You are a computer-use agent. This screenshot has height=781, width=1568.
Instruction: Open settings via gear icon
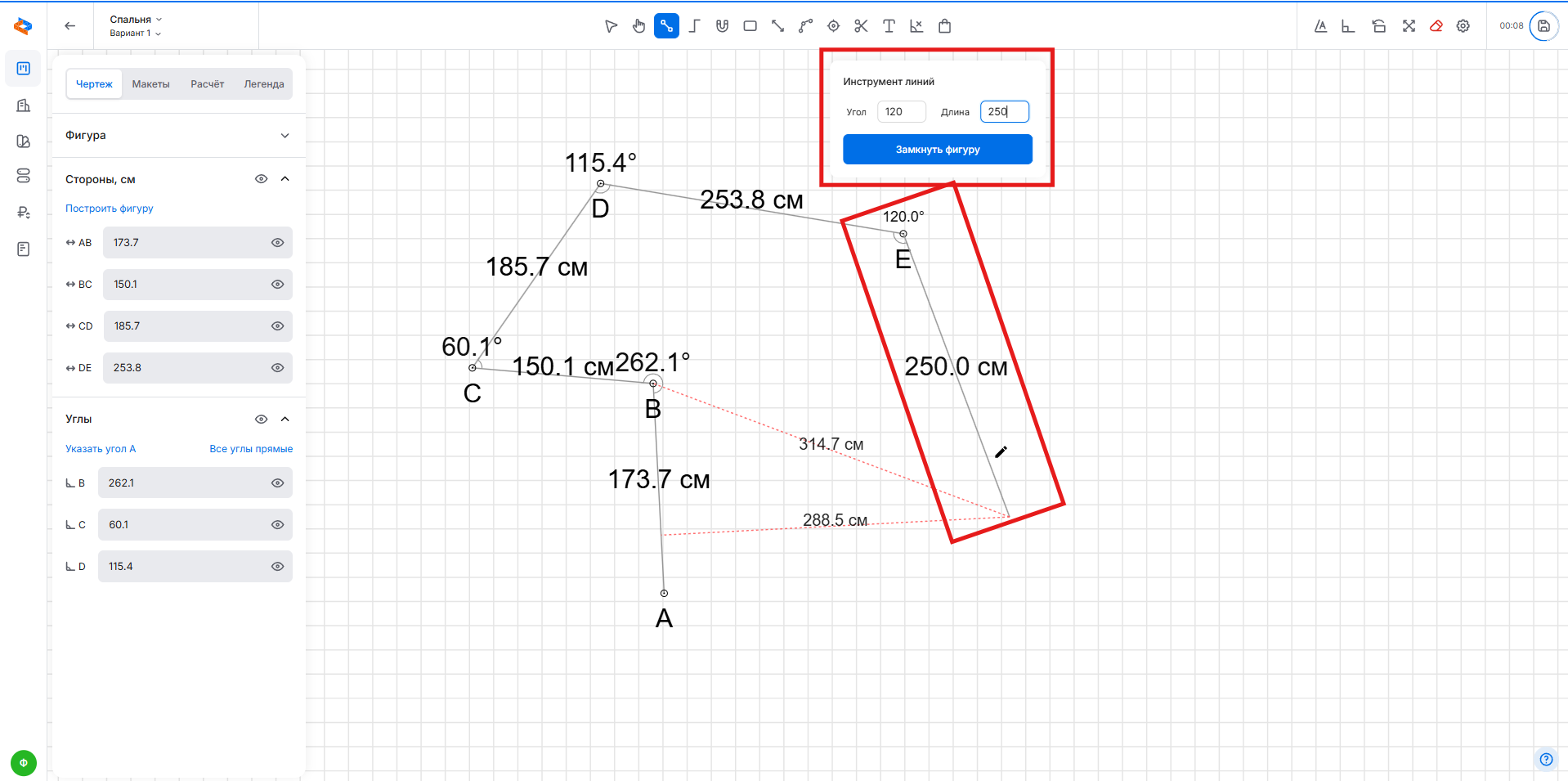(1463, 26)
